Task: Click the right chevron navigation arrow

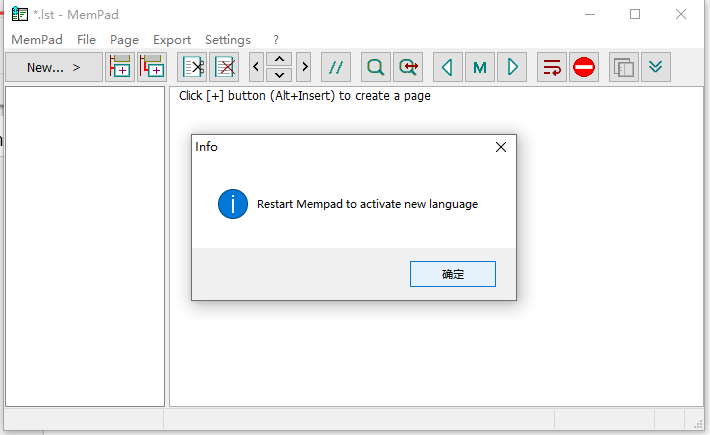Action: [304, 67]
